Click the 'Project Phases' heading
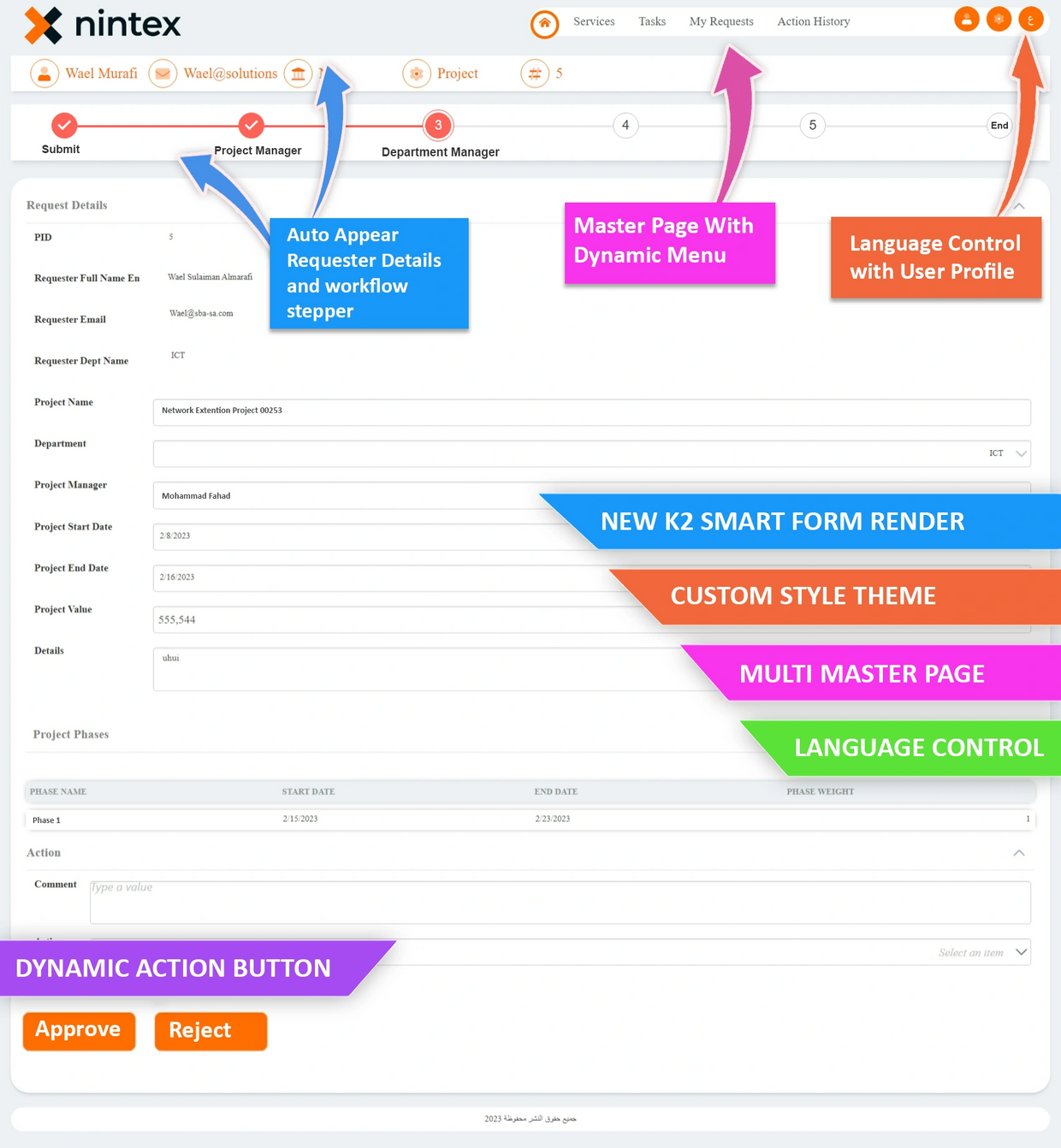The image size is (1061, 1148). click(71, 735)
